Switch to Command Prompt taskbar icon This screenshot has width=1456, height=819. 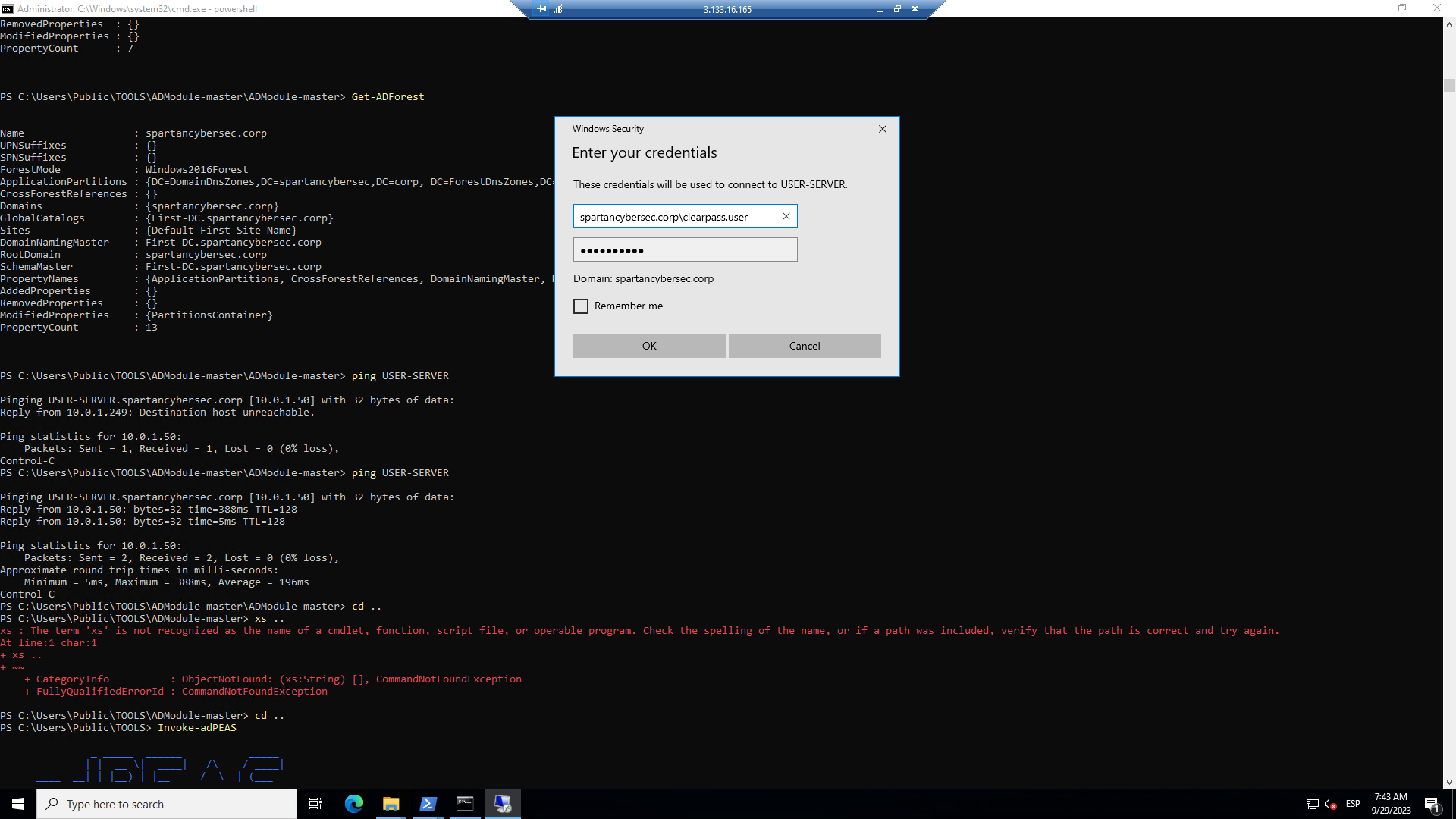pyautogui.click(x=465, y=804)
